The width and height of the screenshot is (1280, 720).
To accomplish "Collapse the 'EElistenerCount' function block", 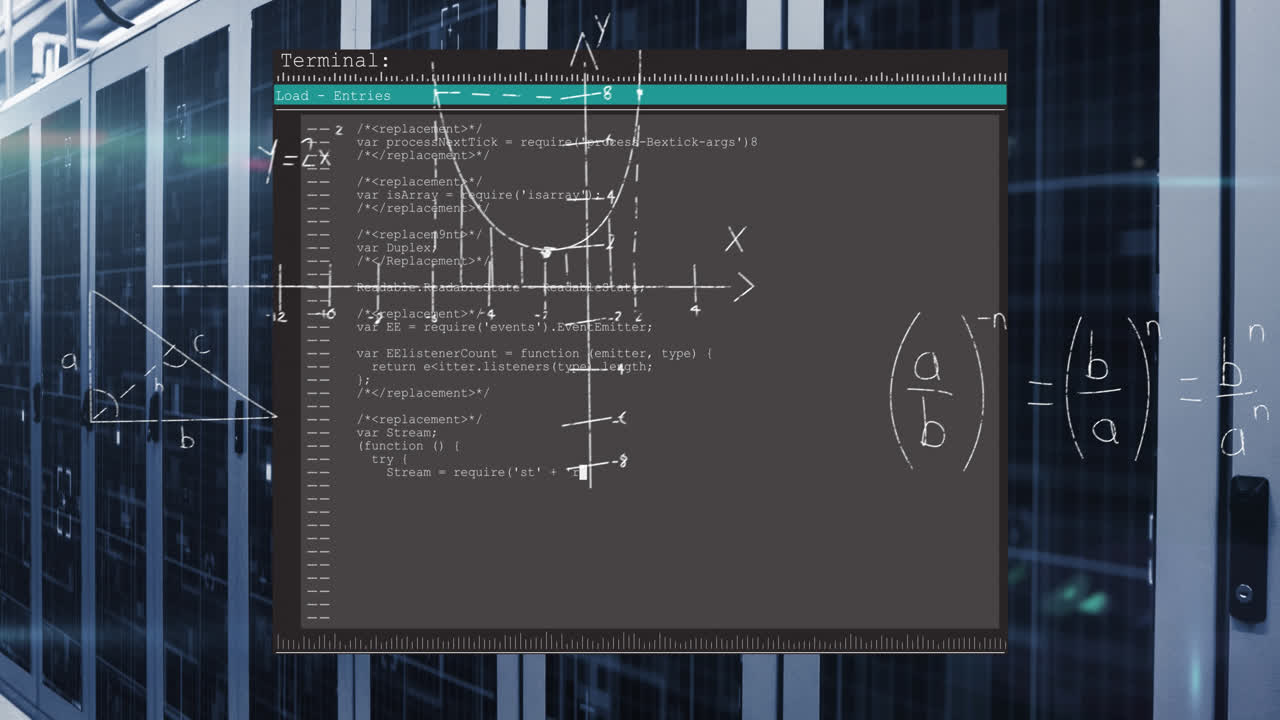I will point(320,353).
